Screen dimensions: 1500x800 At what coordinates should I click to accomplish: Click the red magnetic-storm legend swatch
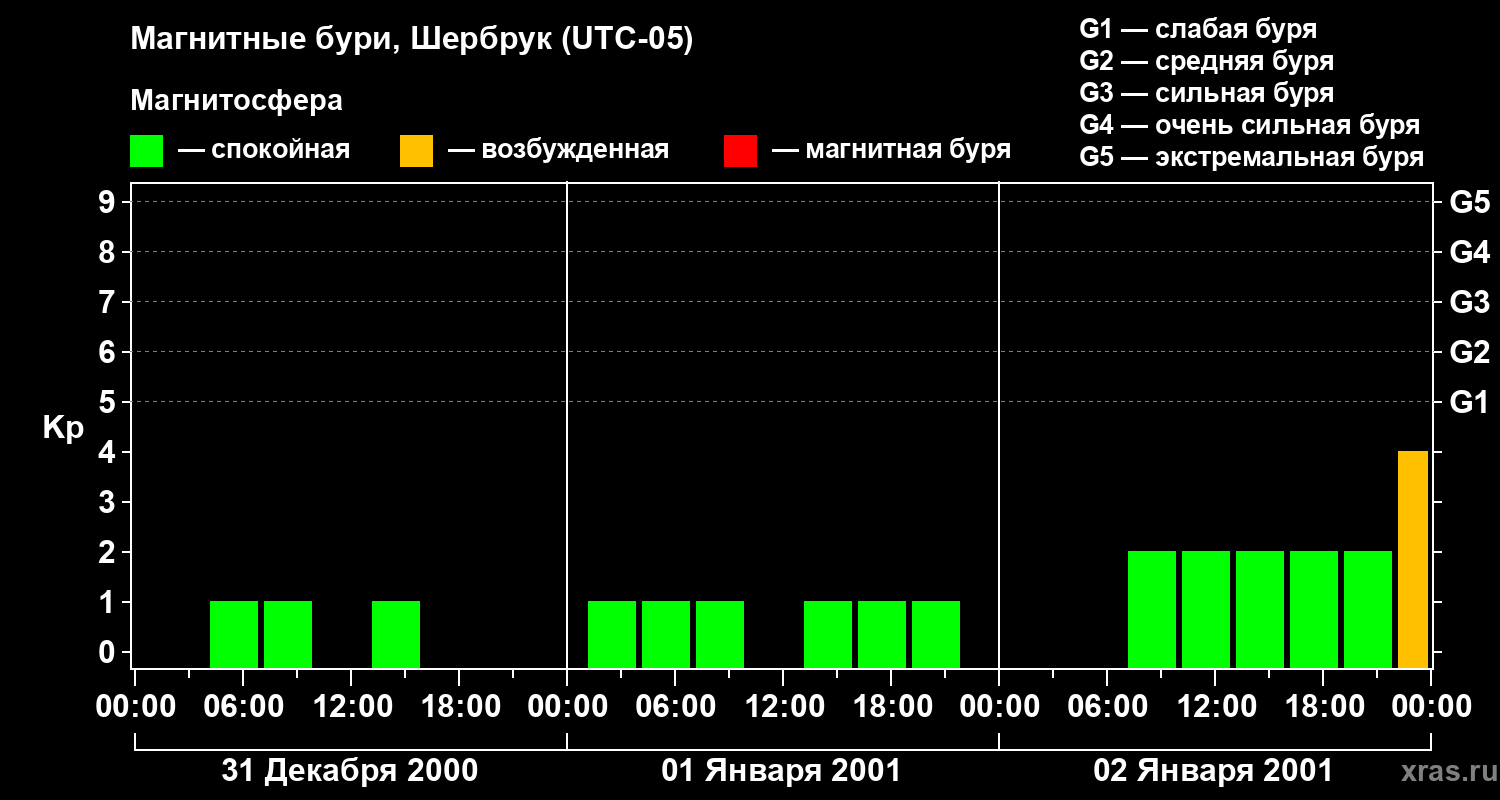pos(740,151)
